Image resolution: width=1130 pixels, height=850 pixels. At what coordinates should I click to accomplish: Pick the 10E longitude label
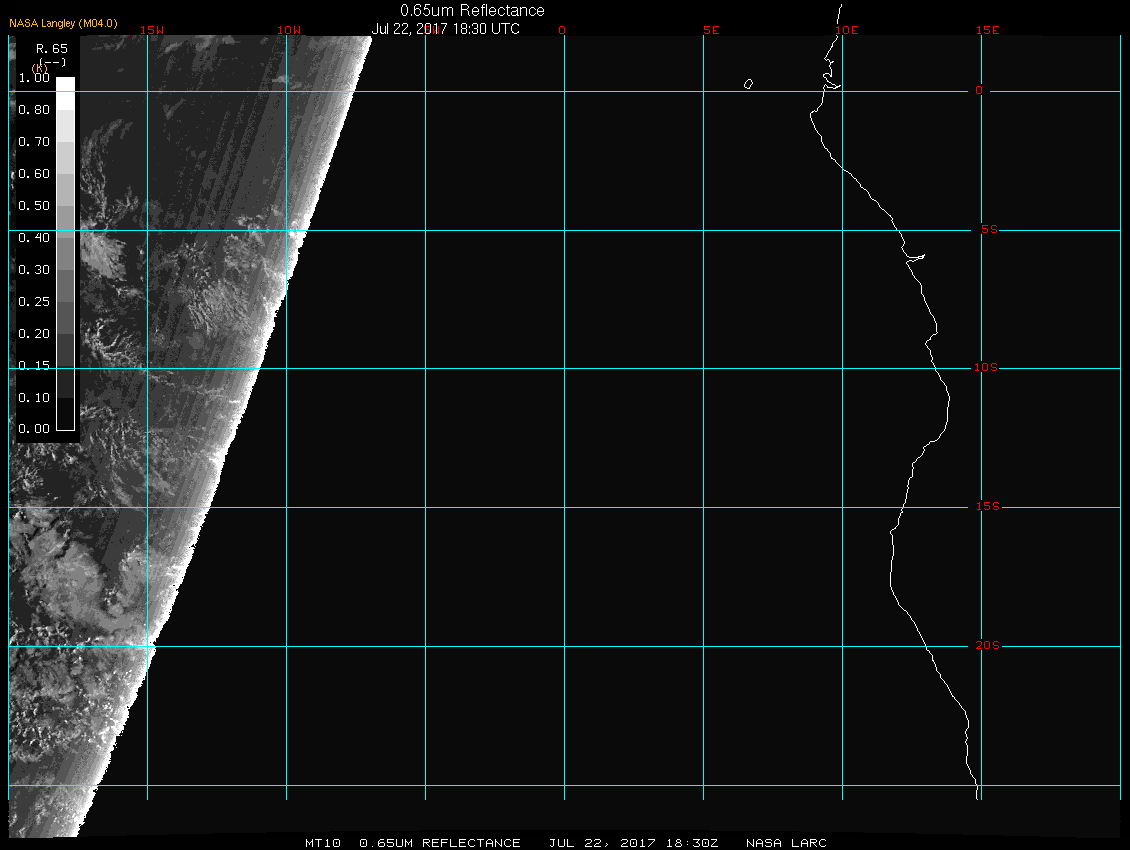[x=846, y=30]
